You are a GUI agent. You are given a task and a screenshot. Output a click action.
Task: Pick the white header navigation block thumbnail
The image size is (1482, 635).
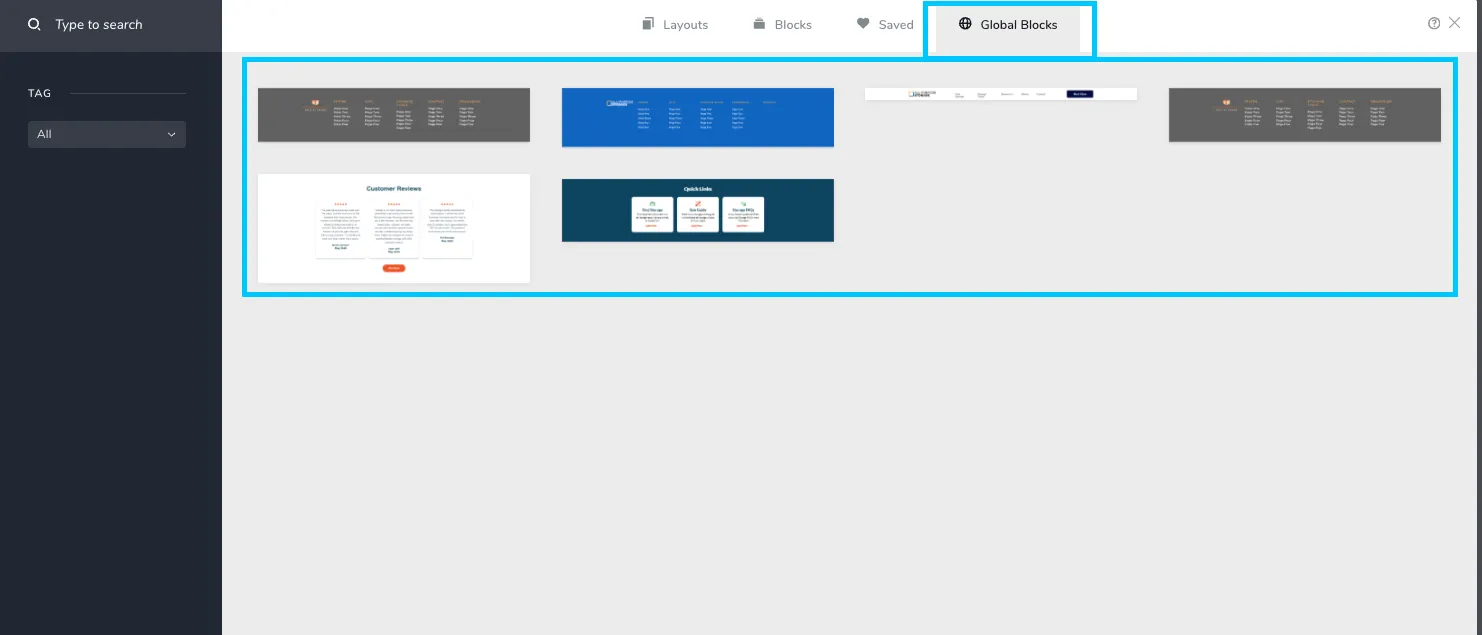pyautogui.click(x=1001, y=94)
